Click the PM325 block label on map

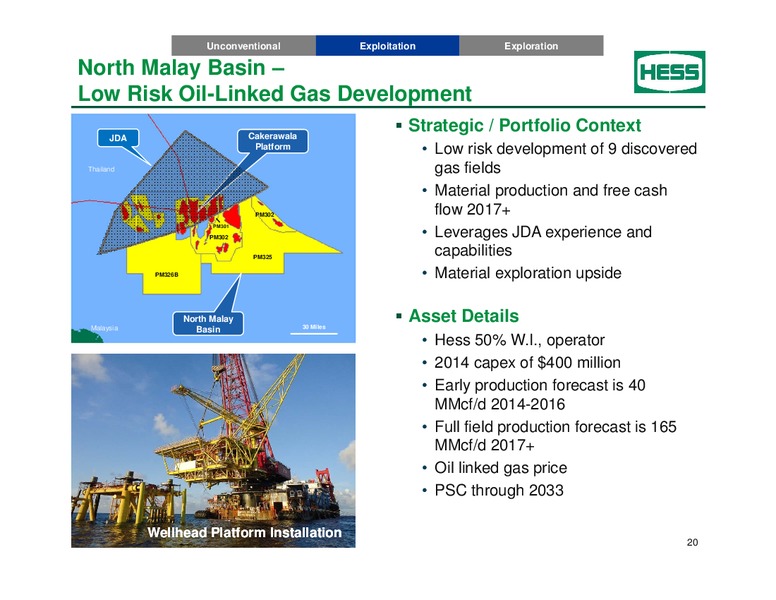pyautogui.click(x=262, y=257)
